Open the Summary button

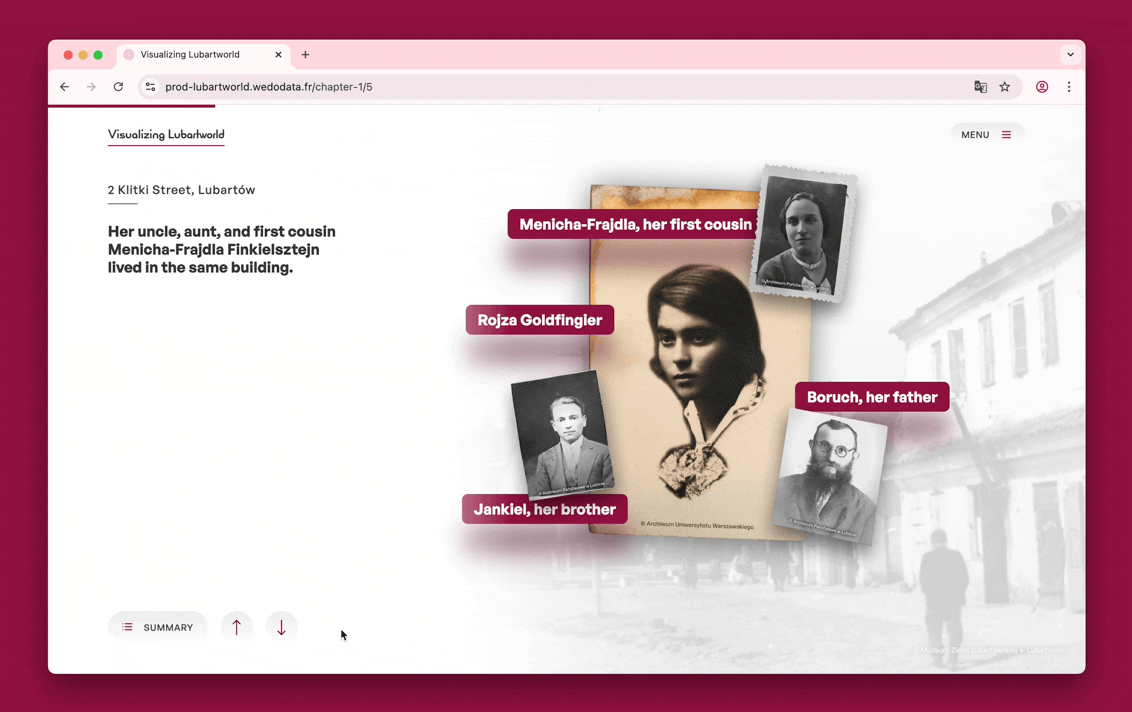[158, 627]
